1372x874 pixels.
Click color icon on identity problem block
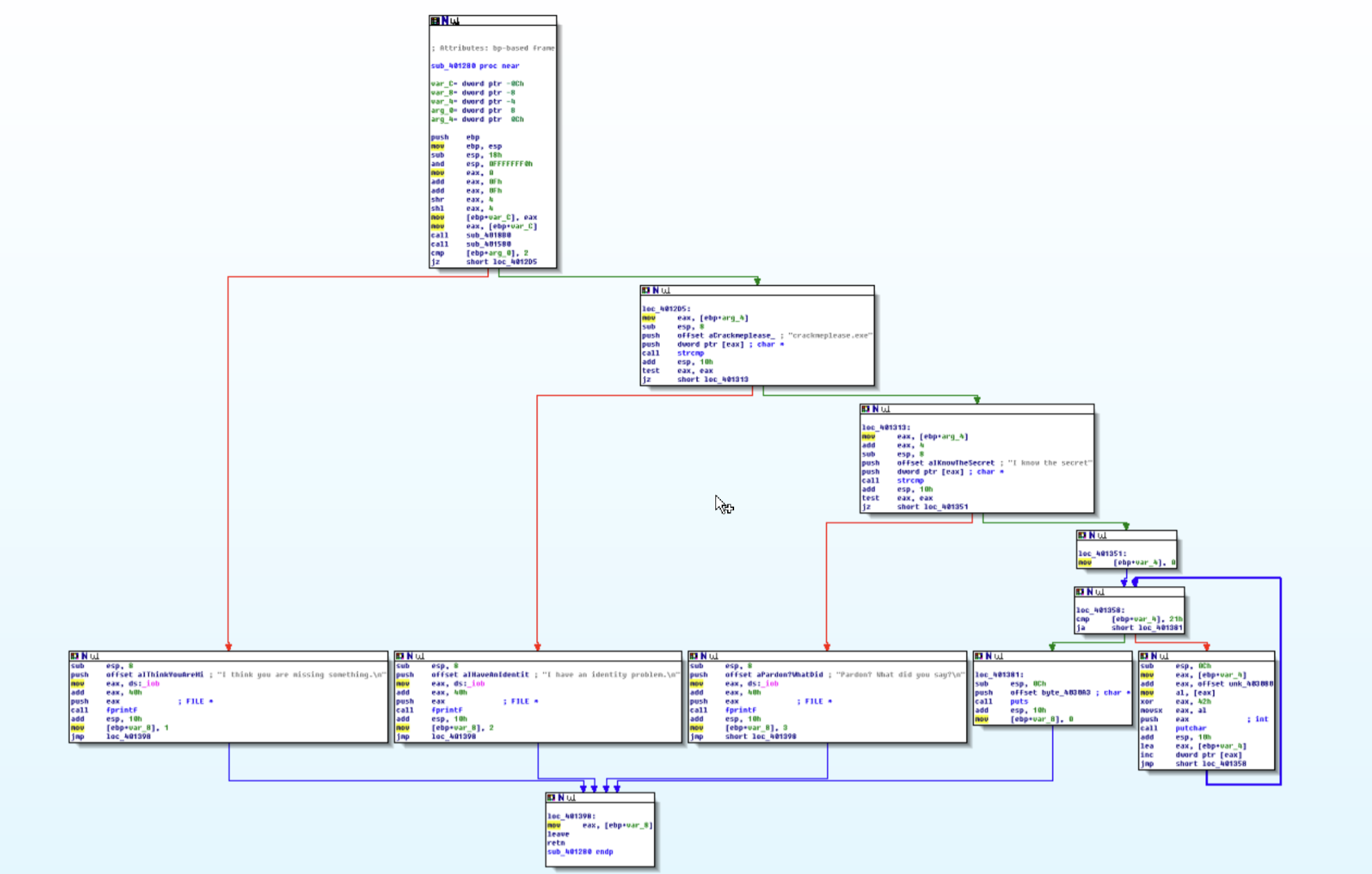400,655
